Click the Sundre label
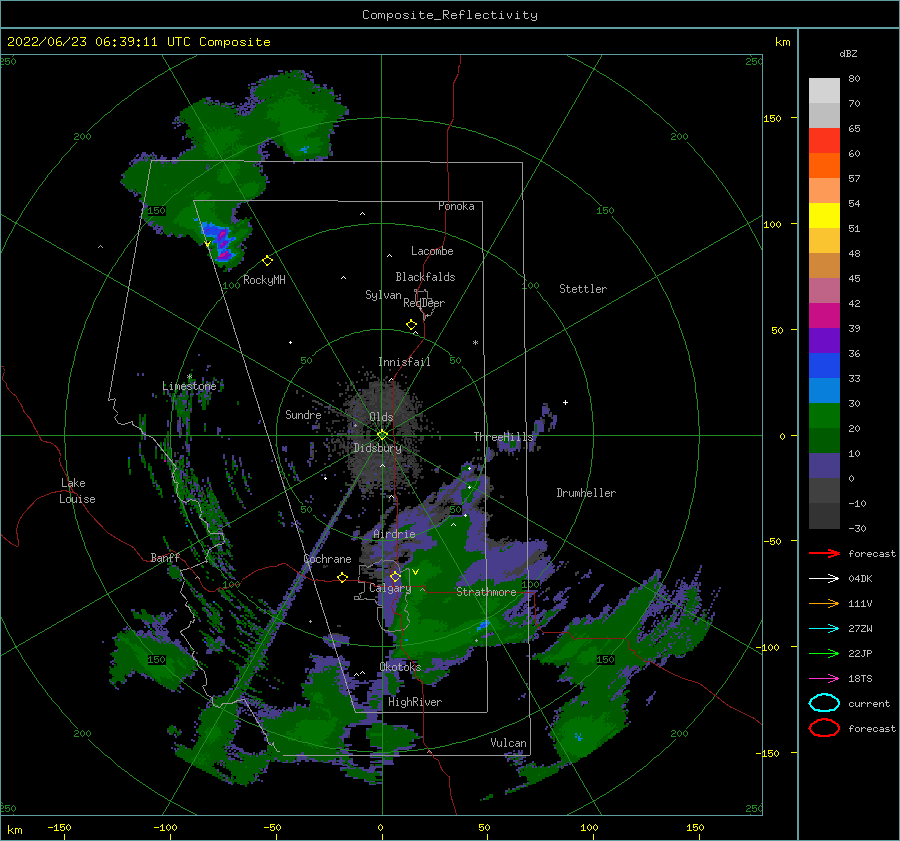The image size is (900, 841). pos(303,414)
